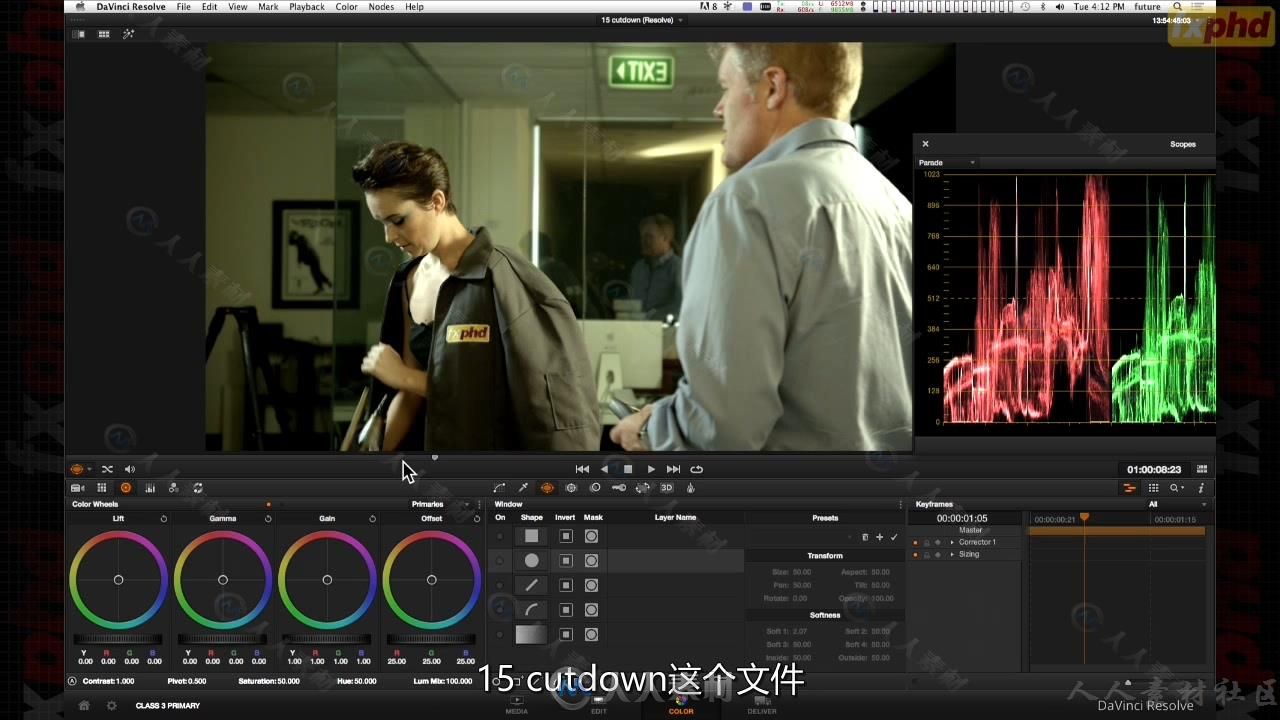Switch to the DELIVER page

tap(762, 705)
